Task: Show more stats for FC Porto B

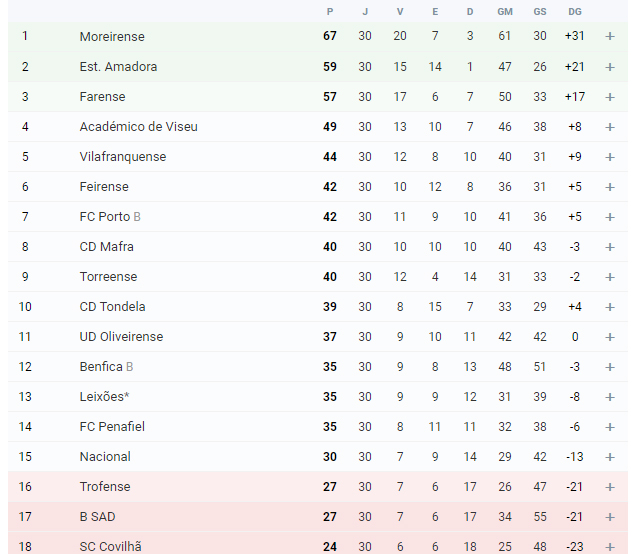Action: [x=610, y=217]
